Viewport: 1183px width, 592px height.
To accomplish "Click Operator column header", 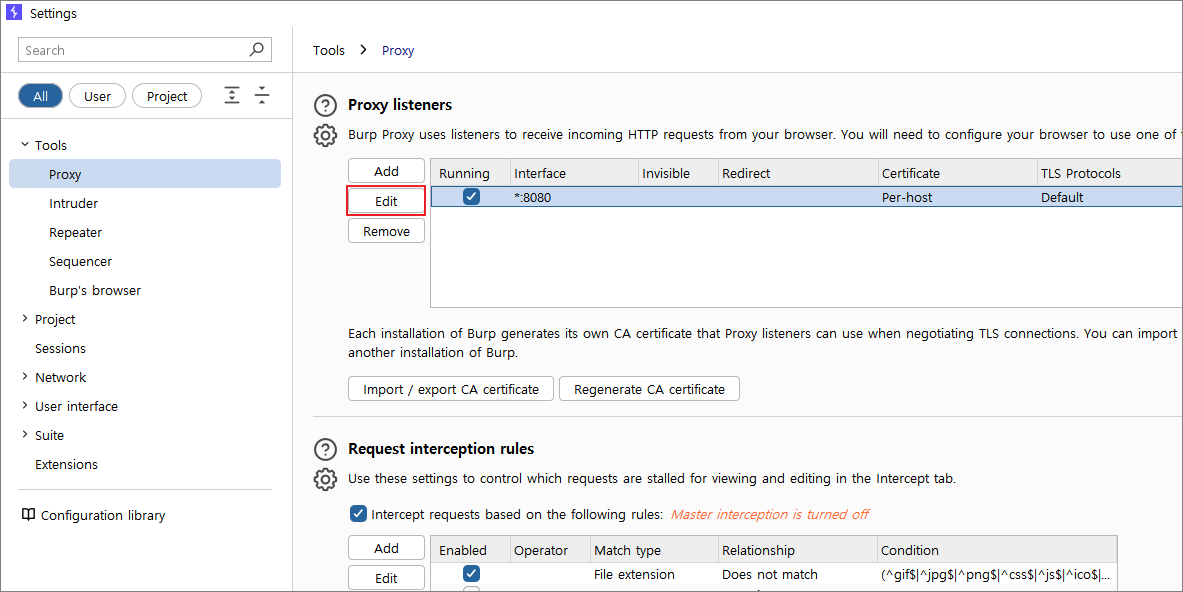I will [x=550, y=550].
